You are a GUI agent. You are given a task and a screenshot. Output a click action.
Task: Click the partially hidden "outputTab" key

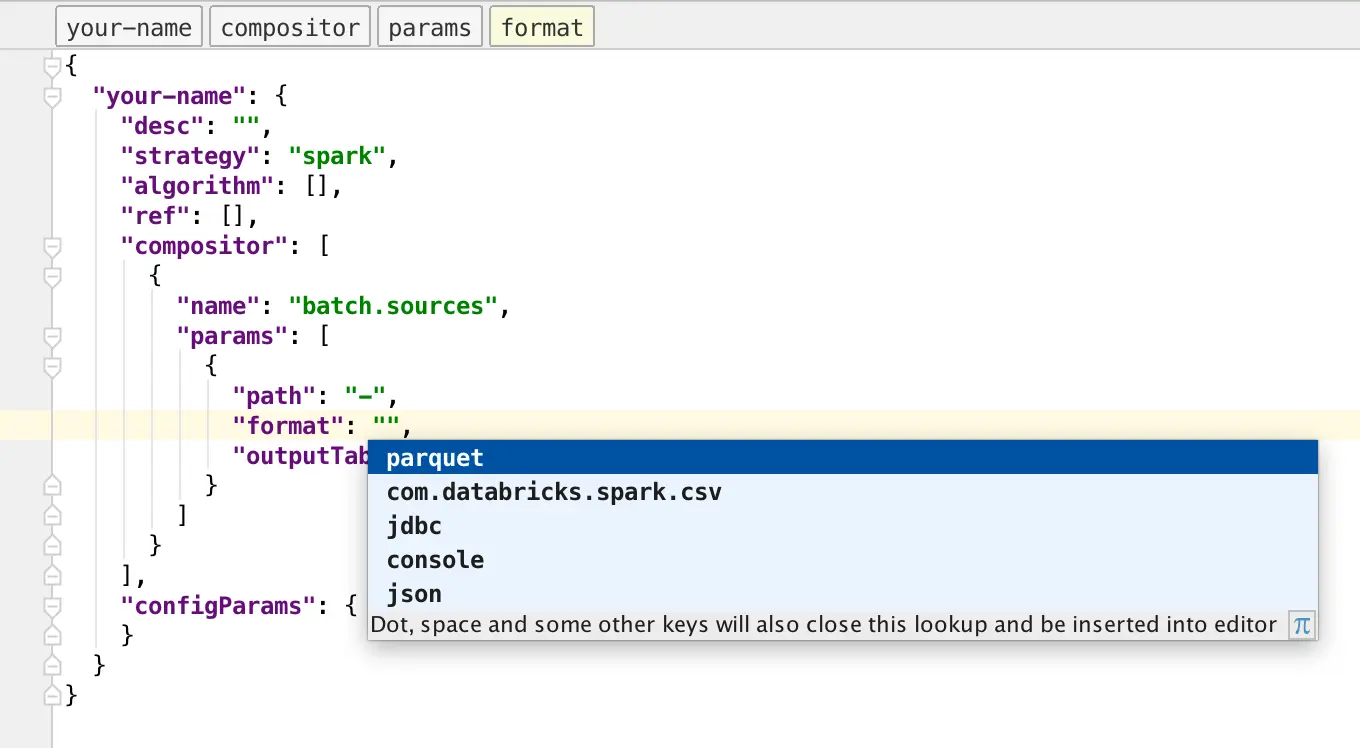click(301, 456)
